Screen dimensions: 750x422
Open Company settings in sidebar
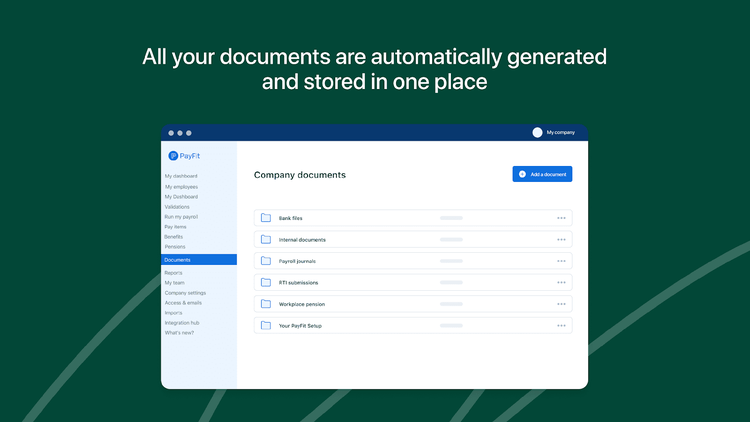tap(185, 293)
